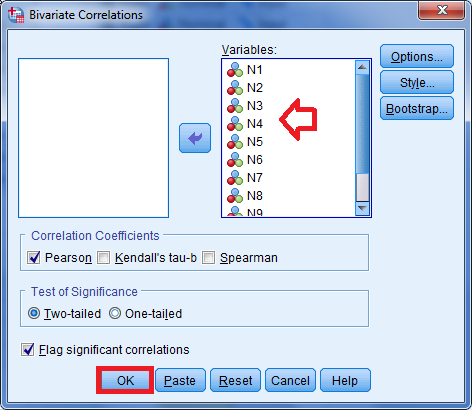The width and height of the screenshot is (474, 410).
Task: Select the N4 variable icon
Action: (235, 124)
